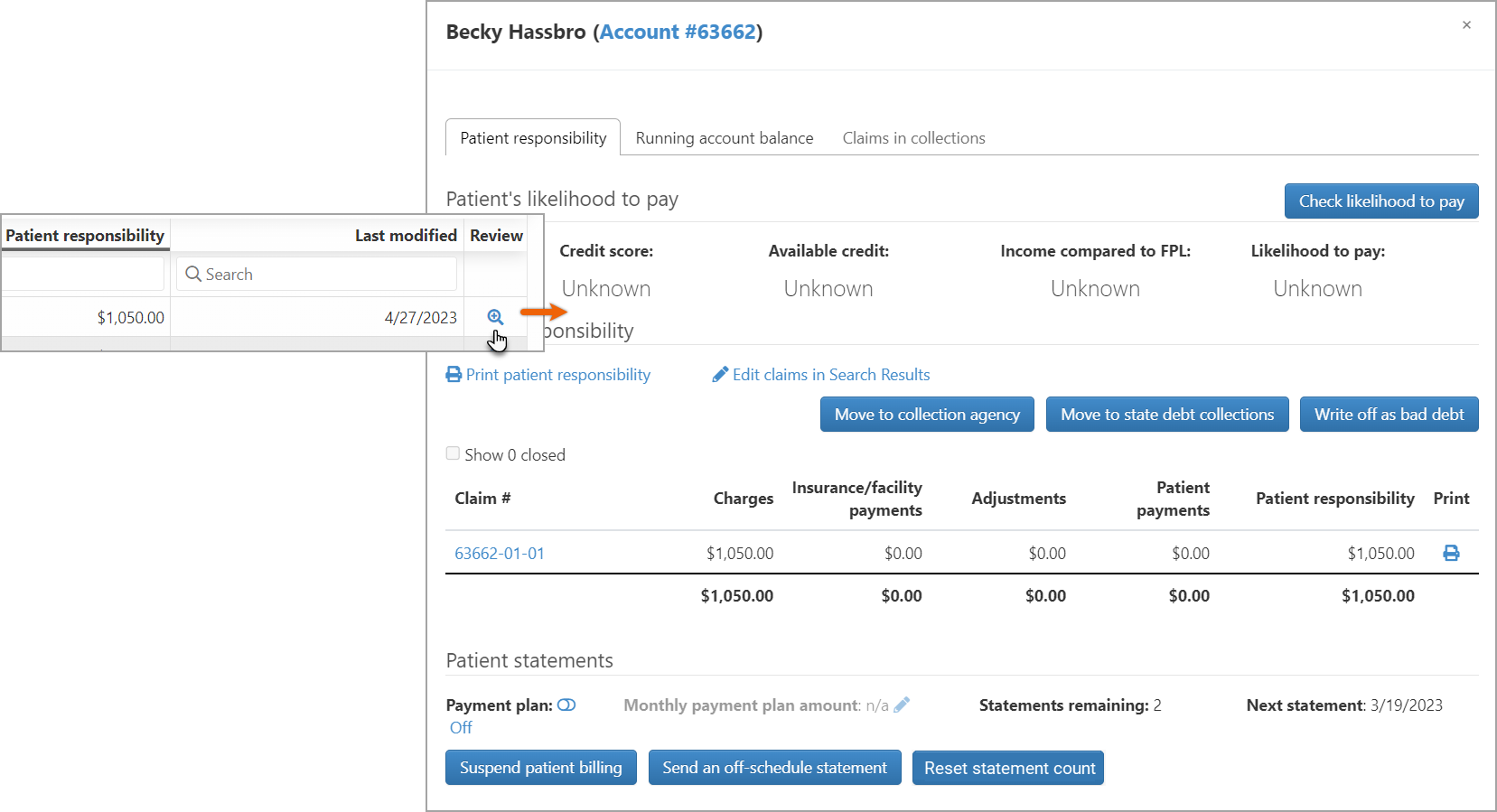Click Move to collection agency
The width and height of the screenshot is (1497, 812).
pos(927,415)
